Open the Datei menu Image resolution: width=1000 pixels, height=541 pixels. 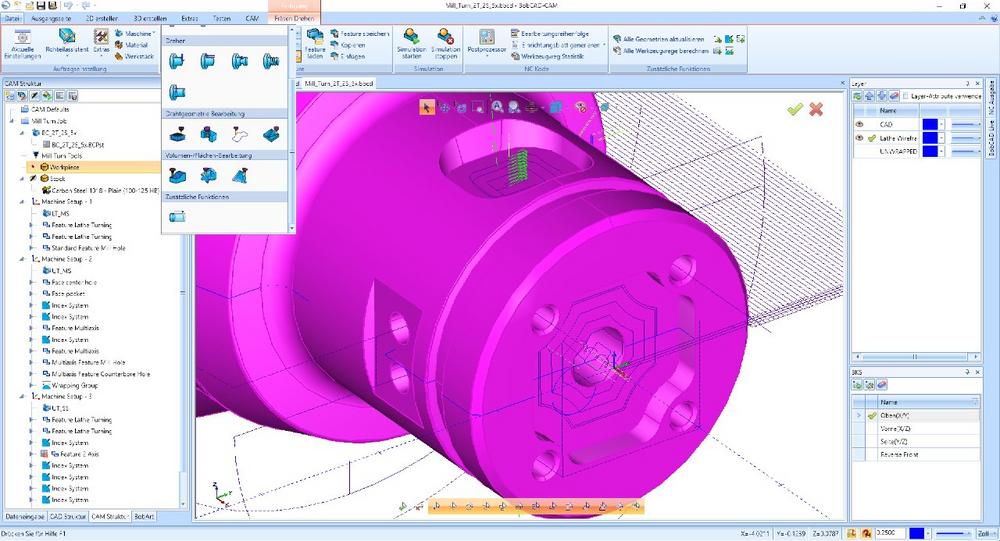[12, 19]
